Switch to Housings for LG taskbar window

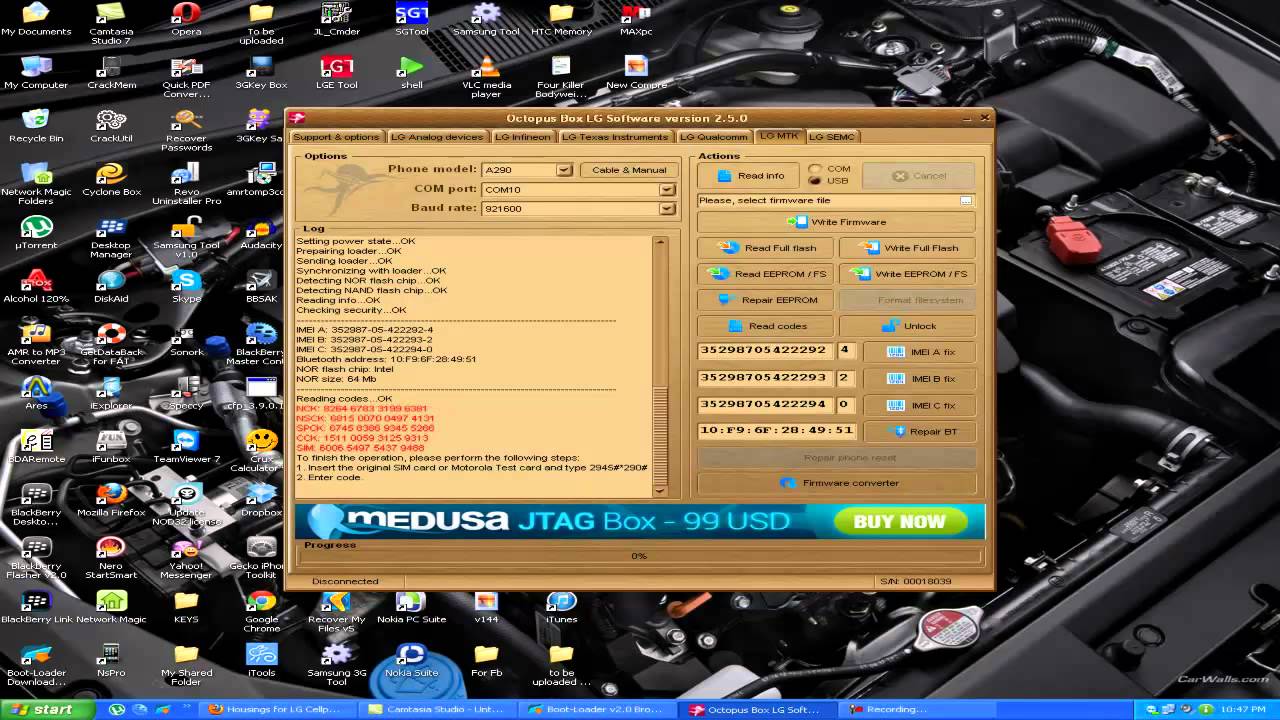279,710
